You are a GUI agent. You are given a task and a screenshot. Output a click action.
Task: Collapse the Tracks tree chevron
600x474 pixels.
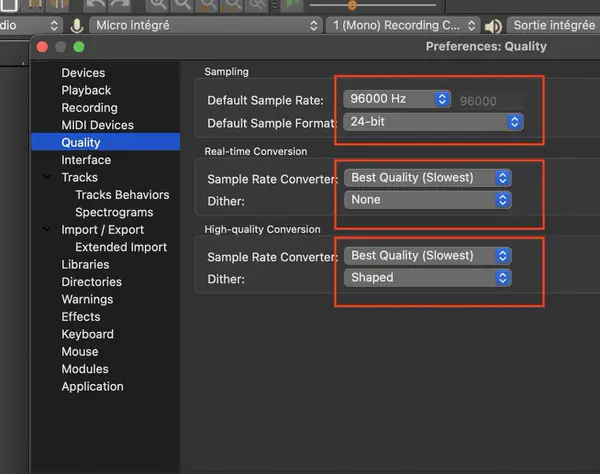point(47,177)
